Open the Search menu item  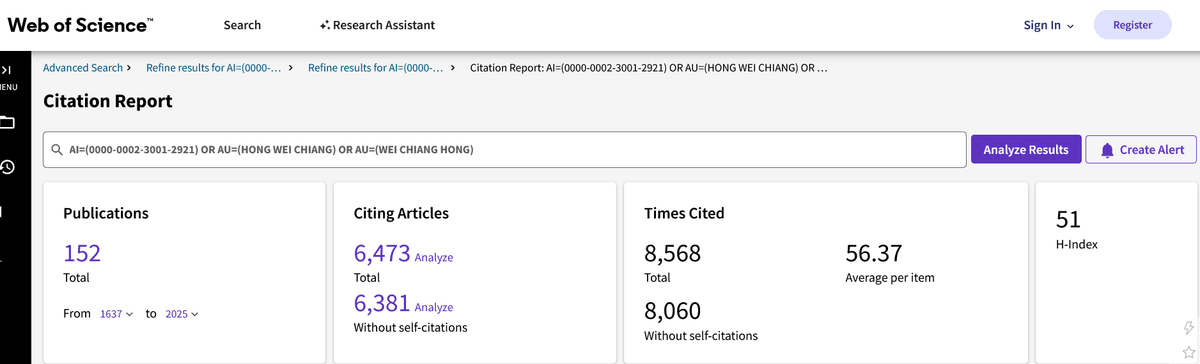tap(242, 25)
